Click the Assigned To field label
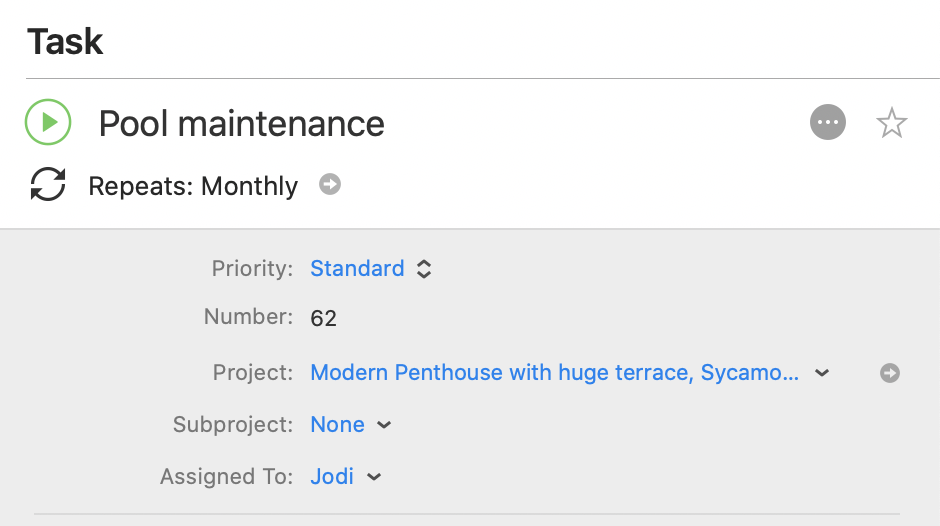 pyautogui.click(x=227, y=476)
